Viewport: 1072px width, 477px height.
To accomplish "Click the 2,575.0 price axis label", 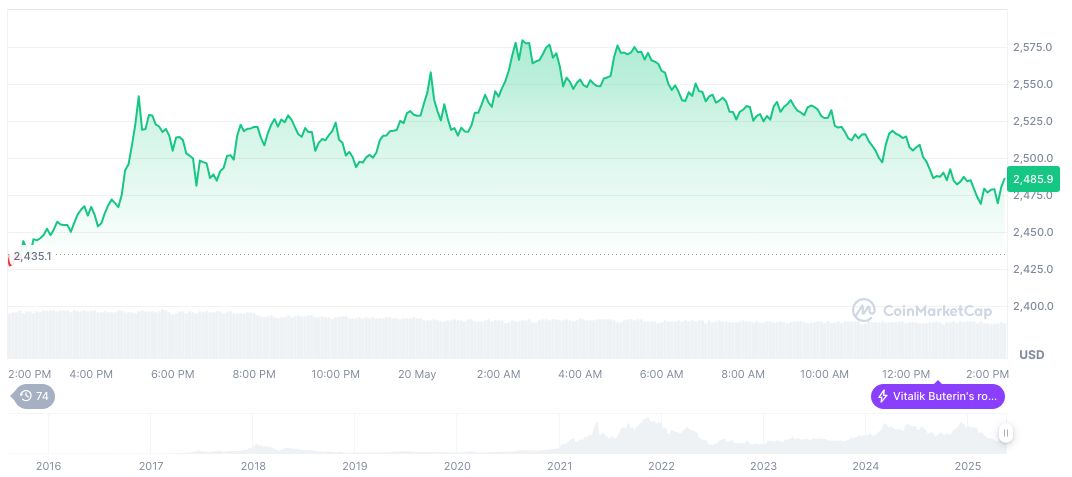I will click(1032, 47).
